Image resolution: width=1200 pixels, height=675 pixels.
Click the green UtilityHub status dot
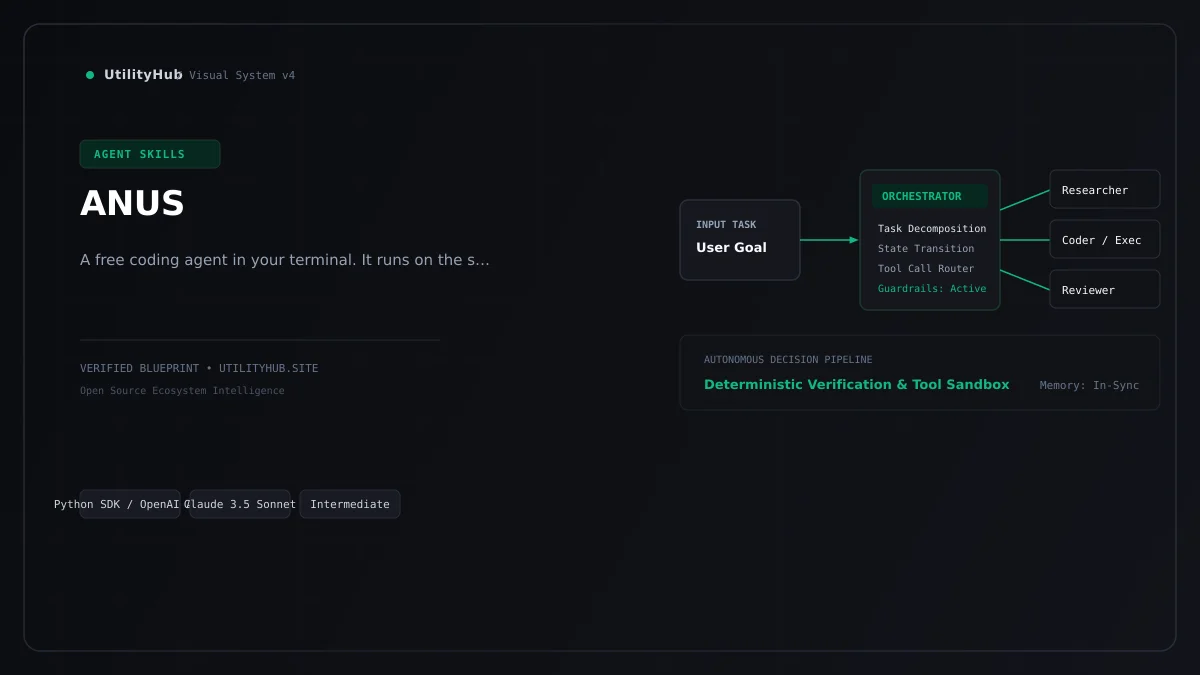click(90, 75)
